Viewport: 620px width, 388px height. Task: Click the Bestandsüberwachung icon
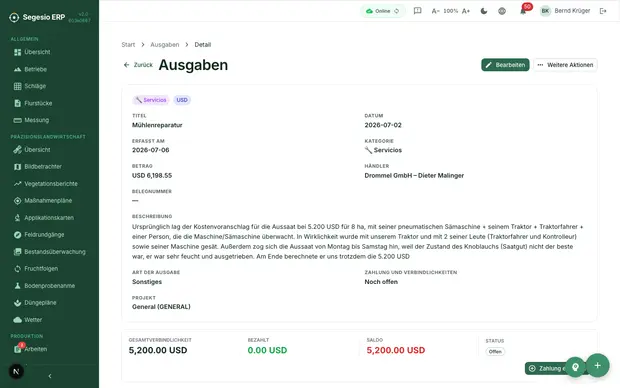(17, 252)
